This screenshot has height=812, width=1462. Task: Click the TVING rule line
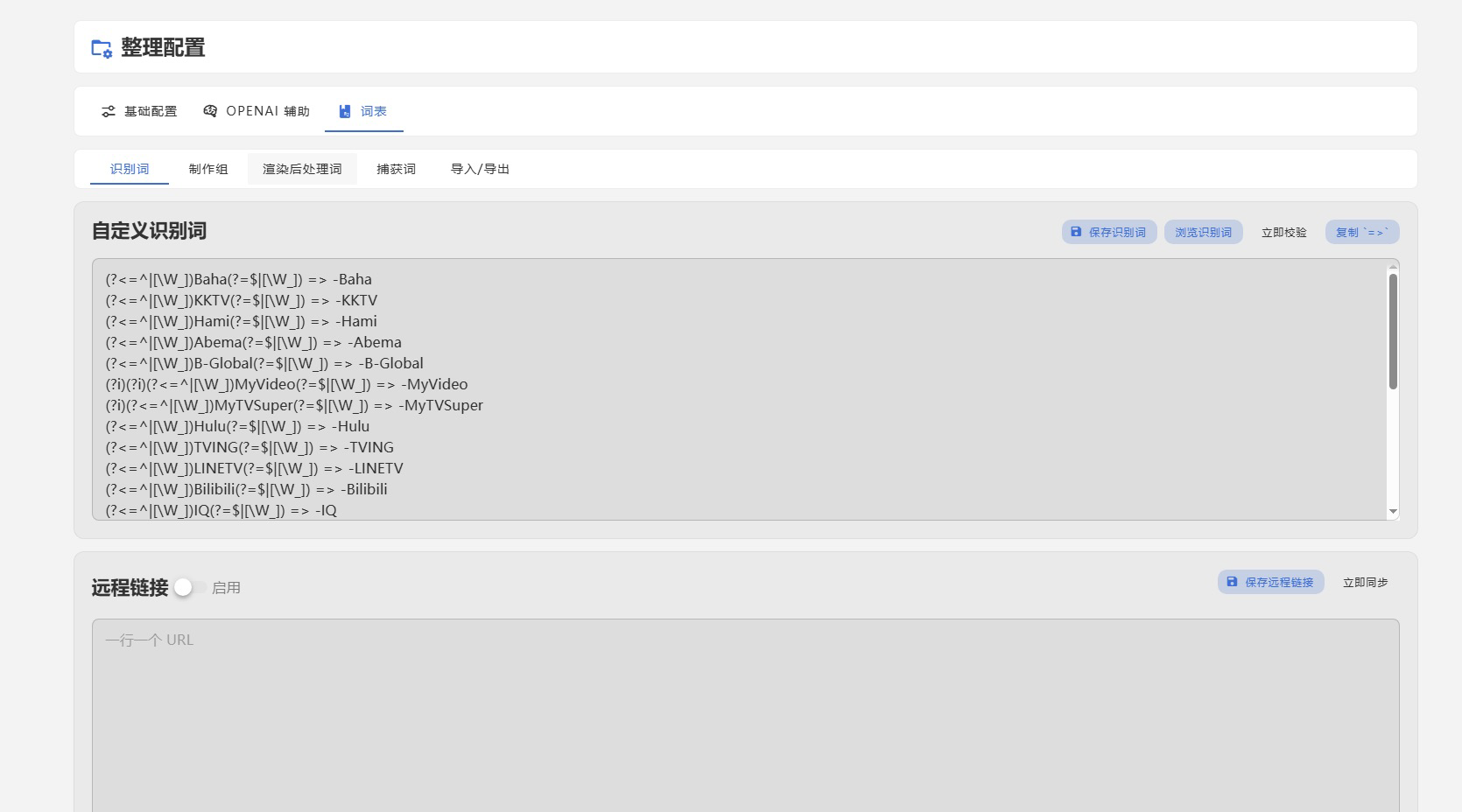[250, 447]
